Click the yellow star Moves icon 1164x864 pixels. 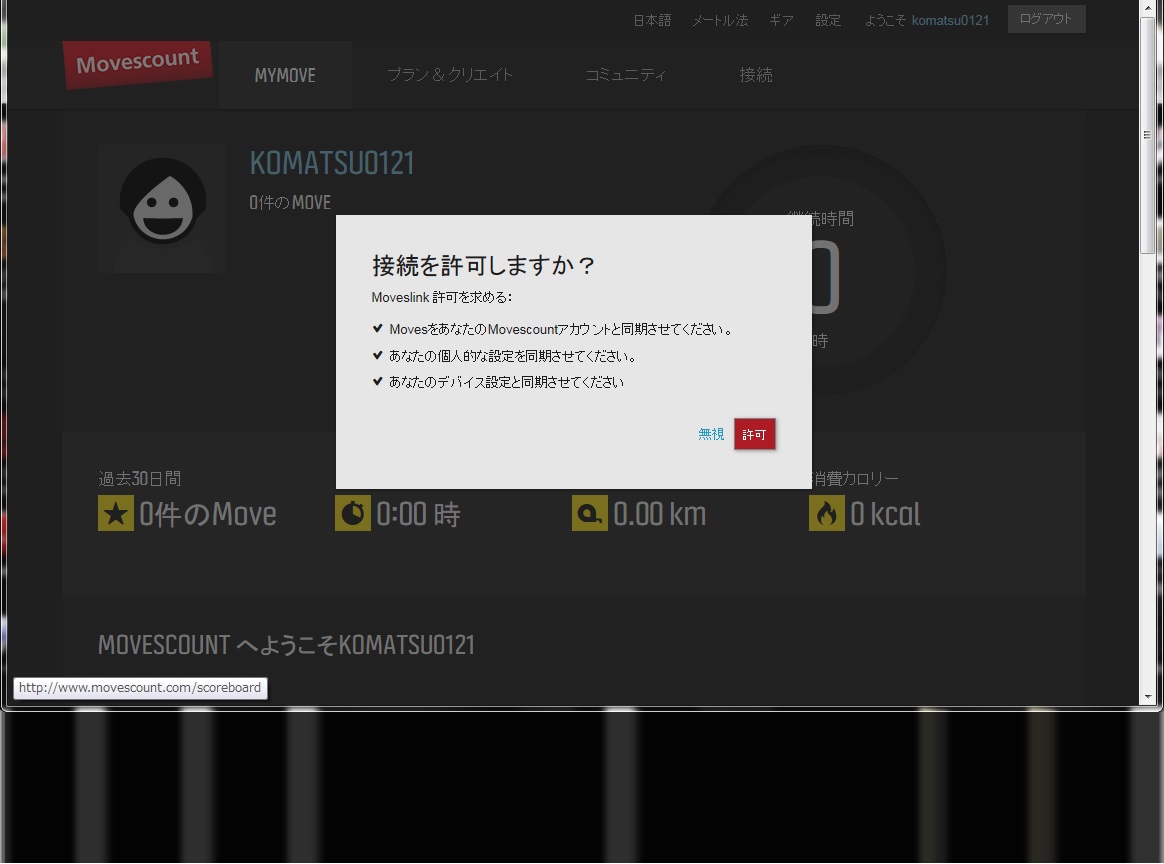[x=116, y=513]
